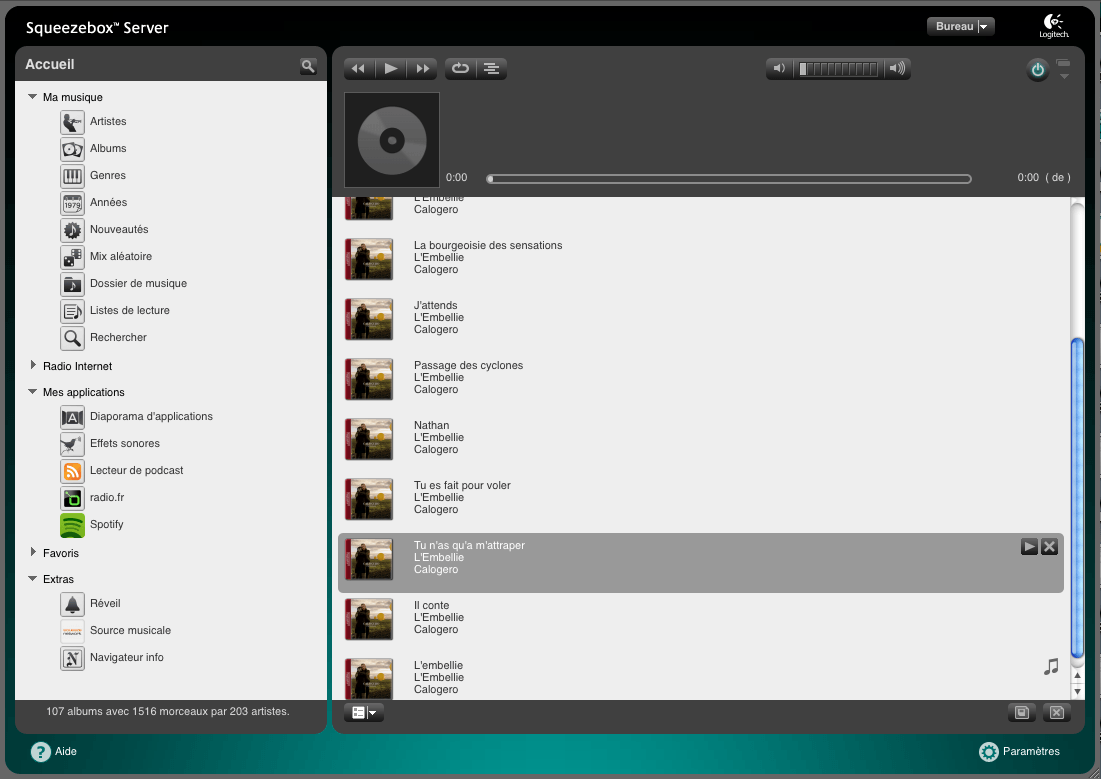The width and height of the screenshot is (1101, 779).
Task: Select track Il conte
Action: point(701,618)
